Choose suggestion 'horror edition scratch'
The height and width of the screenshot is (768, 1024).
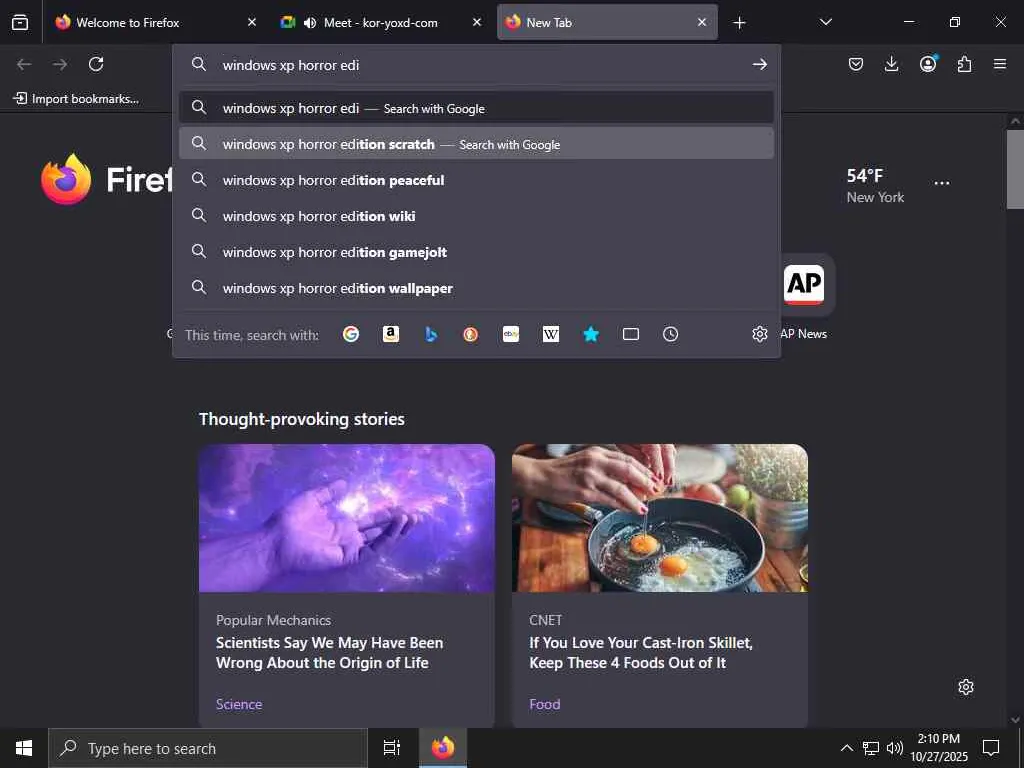pyautogui.click(x=476, y=144)
